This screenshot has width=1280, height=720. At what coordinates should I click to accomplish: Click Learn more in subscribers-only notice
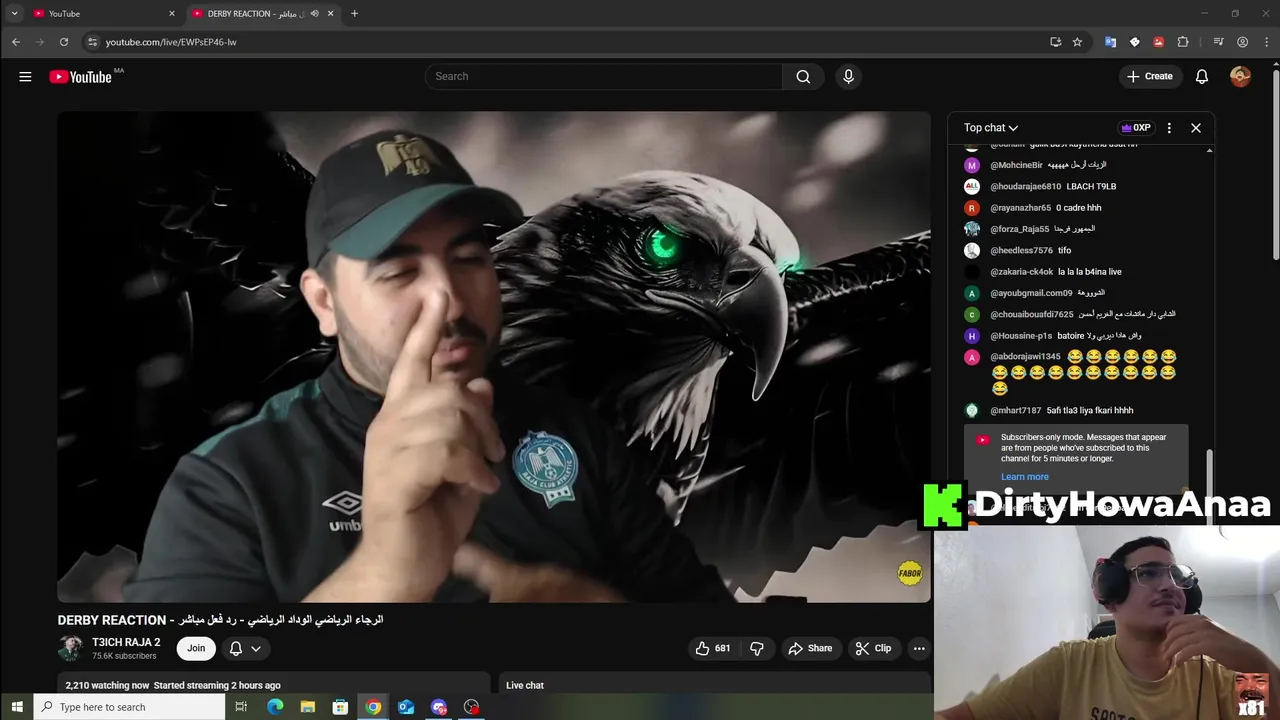1024,477
